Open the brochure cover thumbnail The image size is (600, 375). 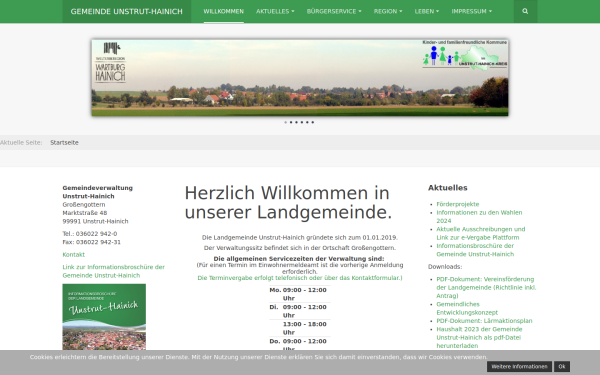click(x=104, y=317)
